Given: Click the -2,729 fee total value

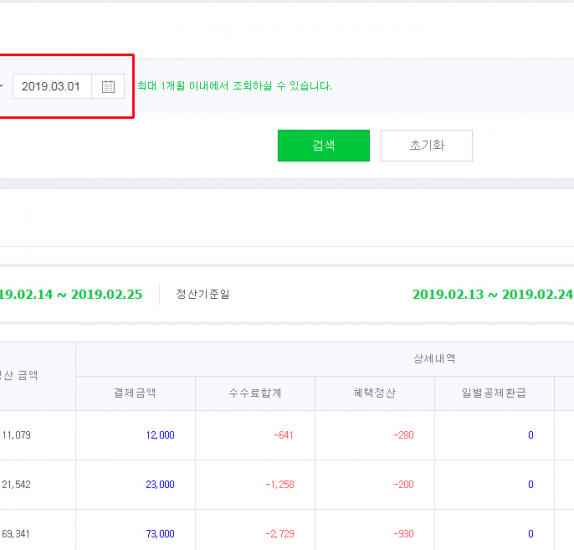Looking at the screenshot, I should pyautogui.click(x=280, y=534).
